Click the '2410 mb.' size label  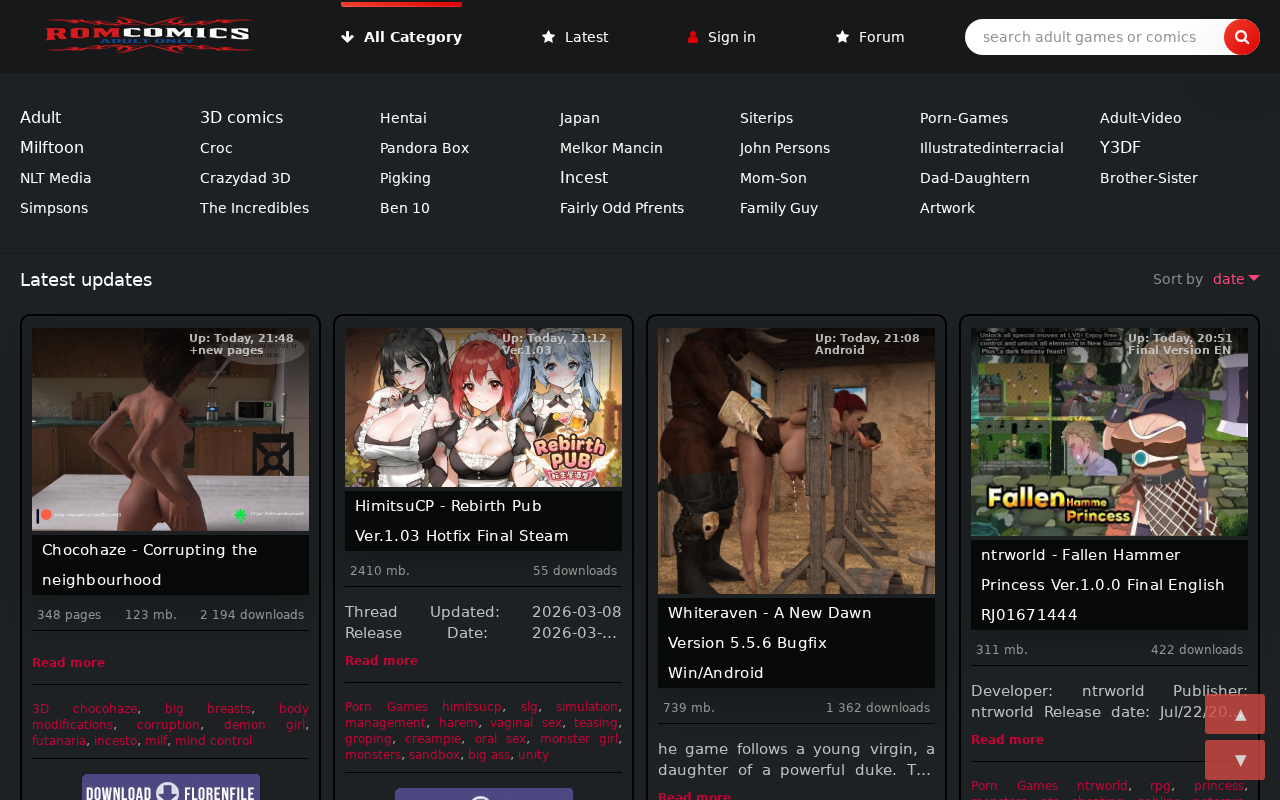(380, 571)
